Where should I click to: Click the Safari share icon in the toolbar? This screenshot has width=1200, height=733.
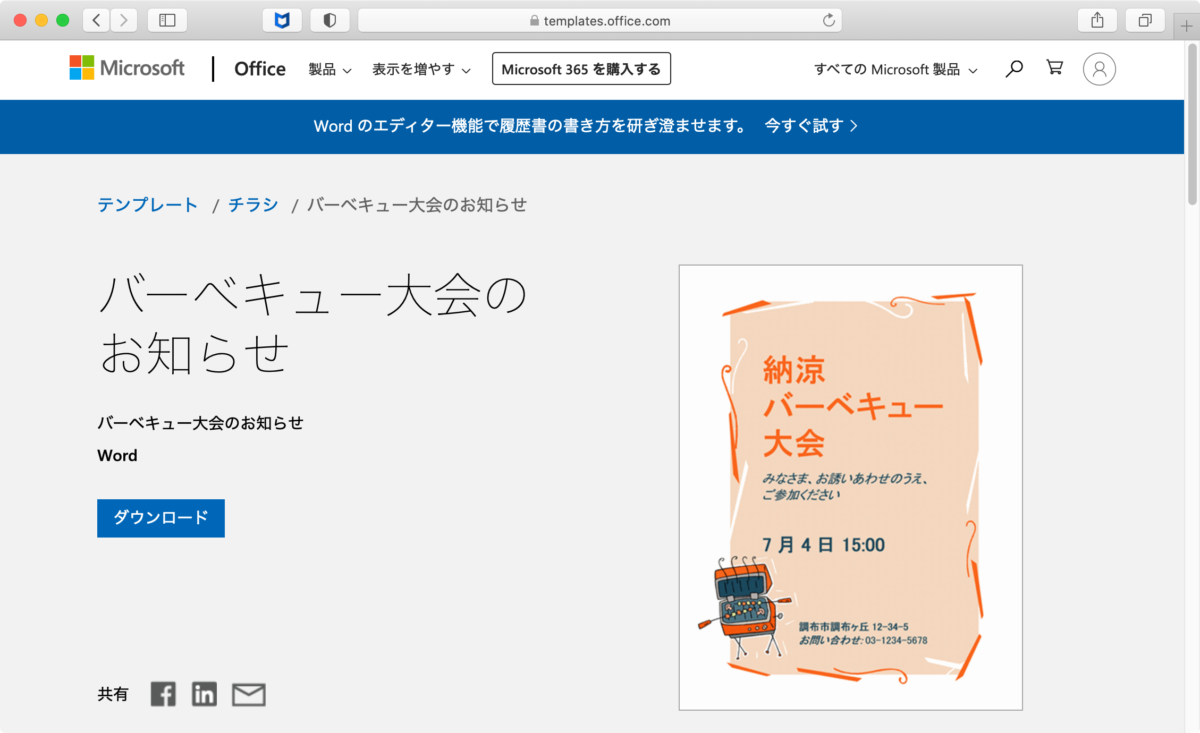(1096, 20)
